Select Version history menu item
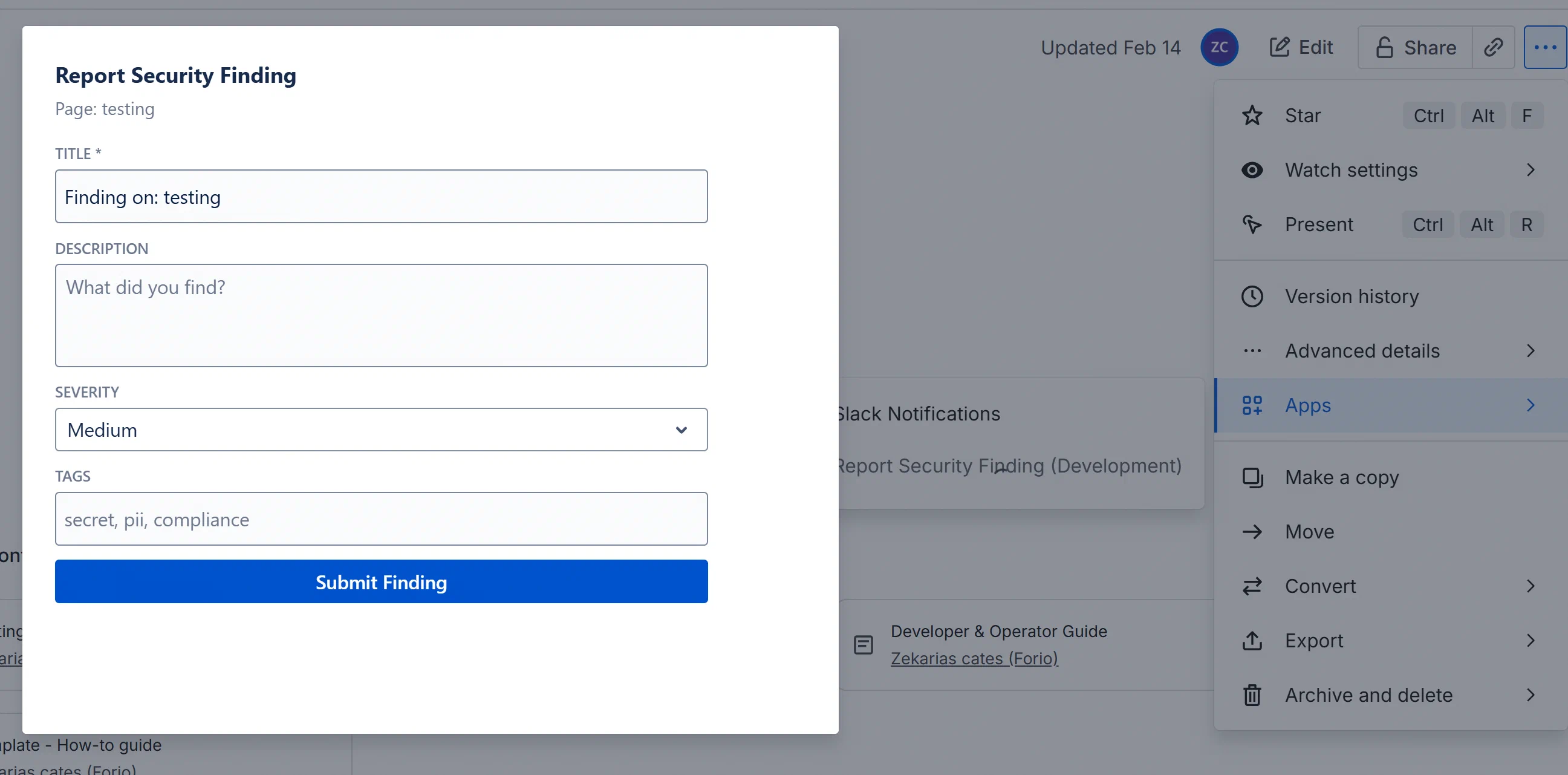Screen dimensions: 1568x775 pyautogui.click(x=1391, y=296)
